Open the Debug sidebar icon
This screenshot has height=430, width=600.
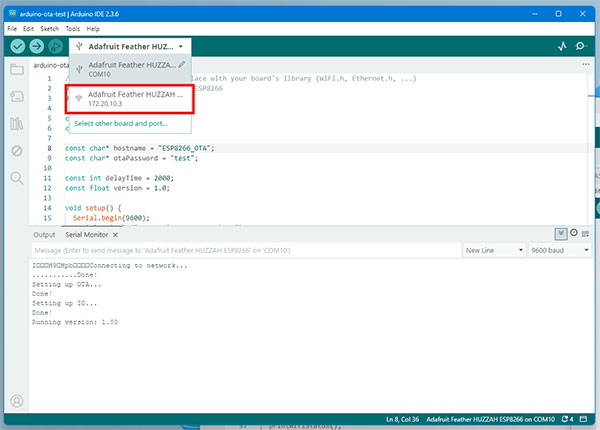(17, 151)
